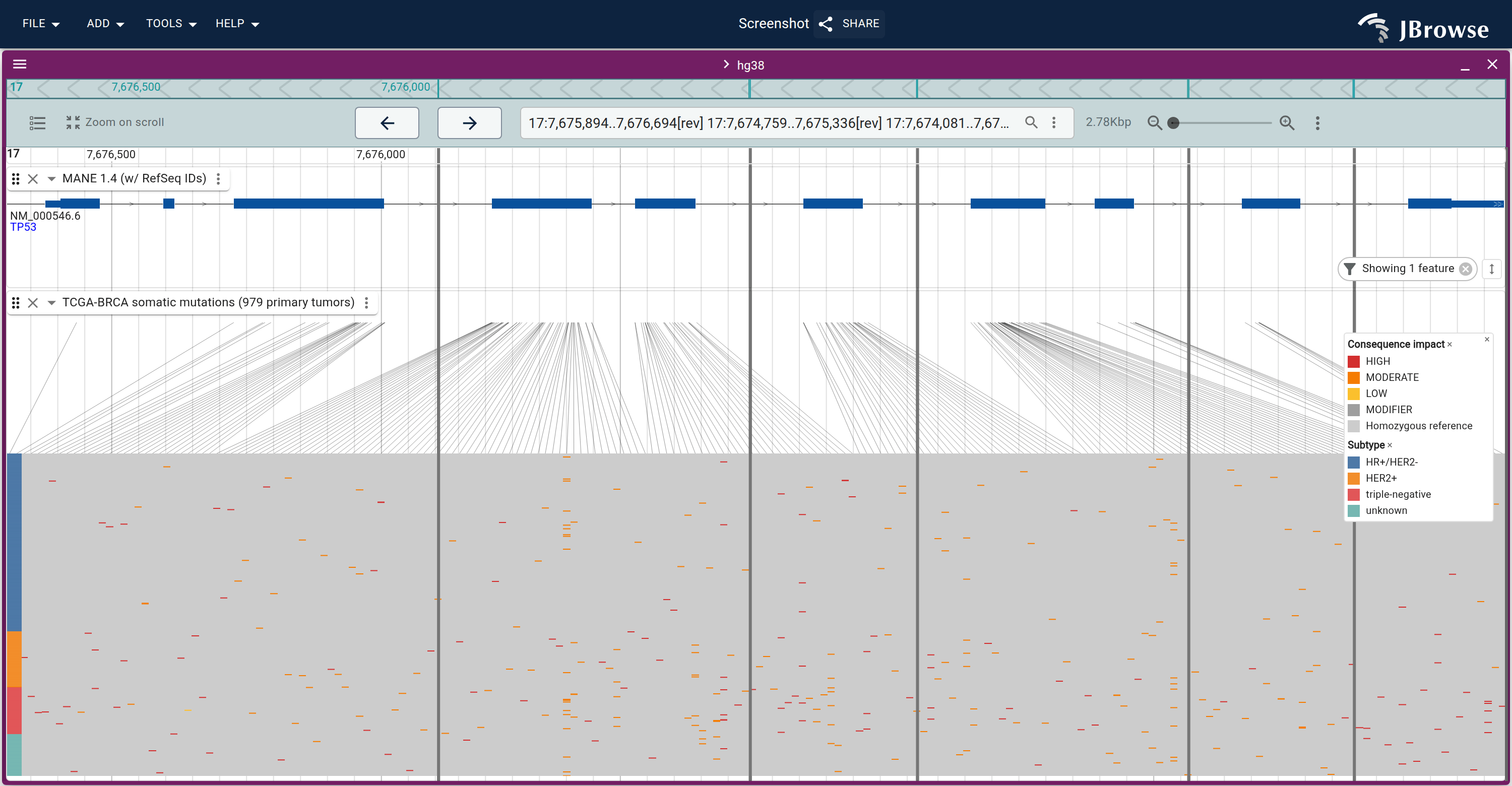Clear the Showing 1 feature filter
Viewport: 1512px width, 786px height.
[x=1466, y=269]
